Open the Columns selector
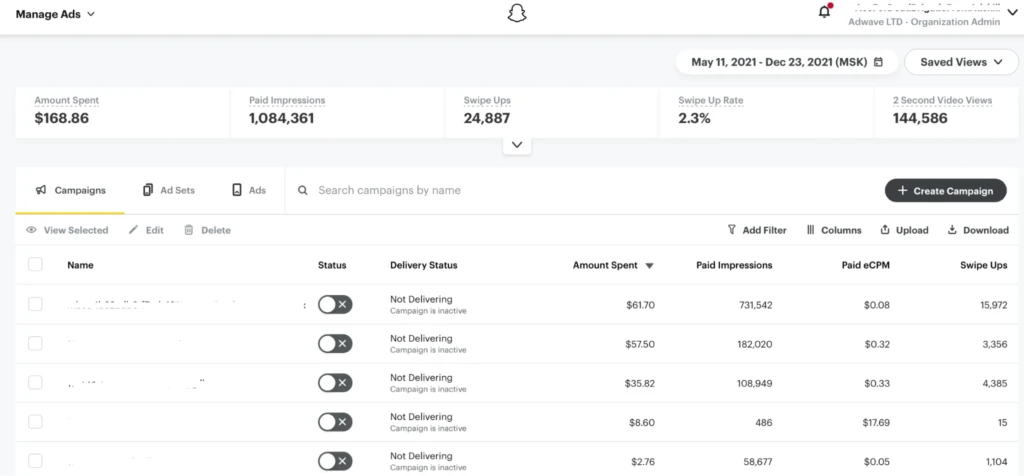Image resolution: width=1024 pixels, height=476 pixels. click(x=834, y=230)
